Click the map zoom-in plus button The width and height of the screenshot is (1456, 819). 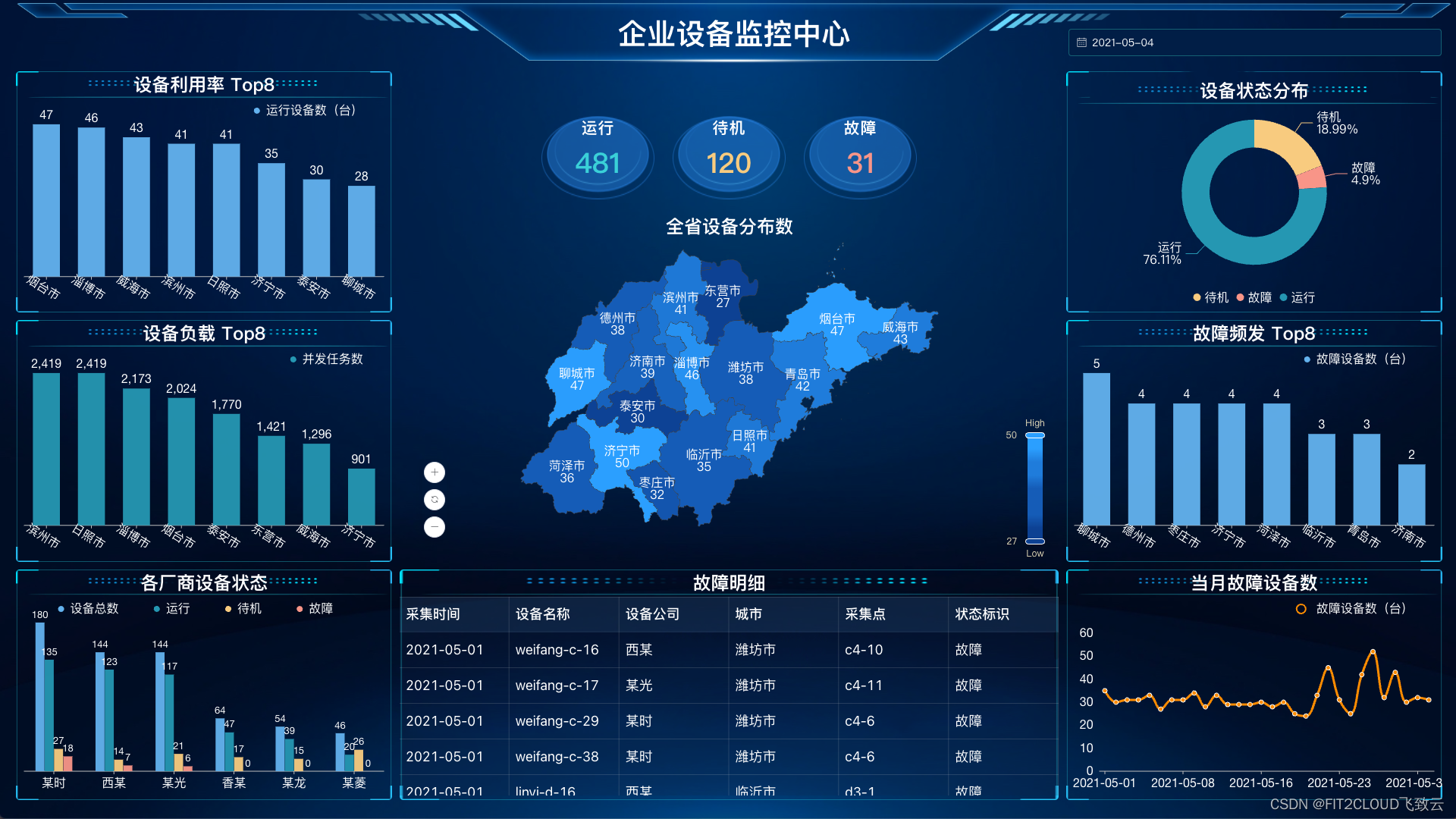[x=435, y=472]
